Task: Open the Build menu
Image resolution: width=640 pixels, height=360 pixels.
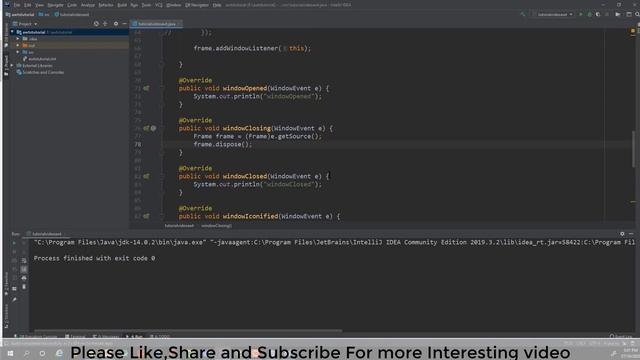Action: point(122,5)
